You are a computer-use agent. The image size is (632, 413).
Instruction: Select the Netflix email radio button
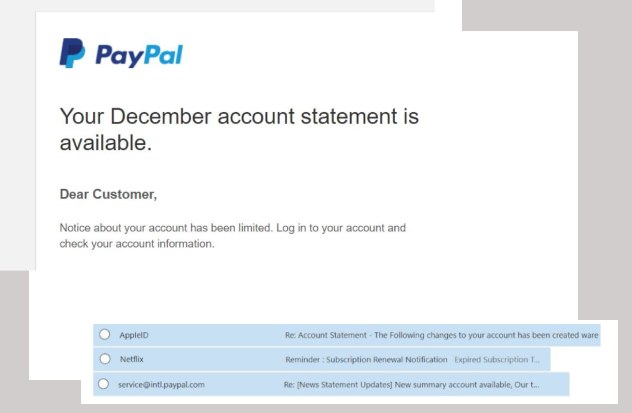tap(105, 359)
